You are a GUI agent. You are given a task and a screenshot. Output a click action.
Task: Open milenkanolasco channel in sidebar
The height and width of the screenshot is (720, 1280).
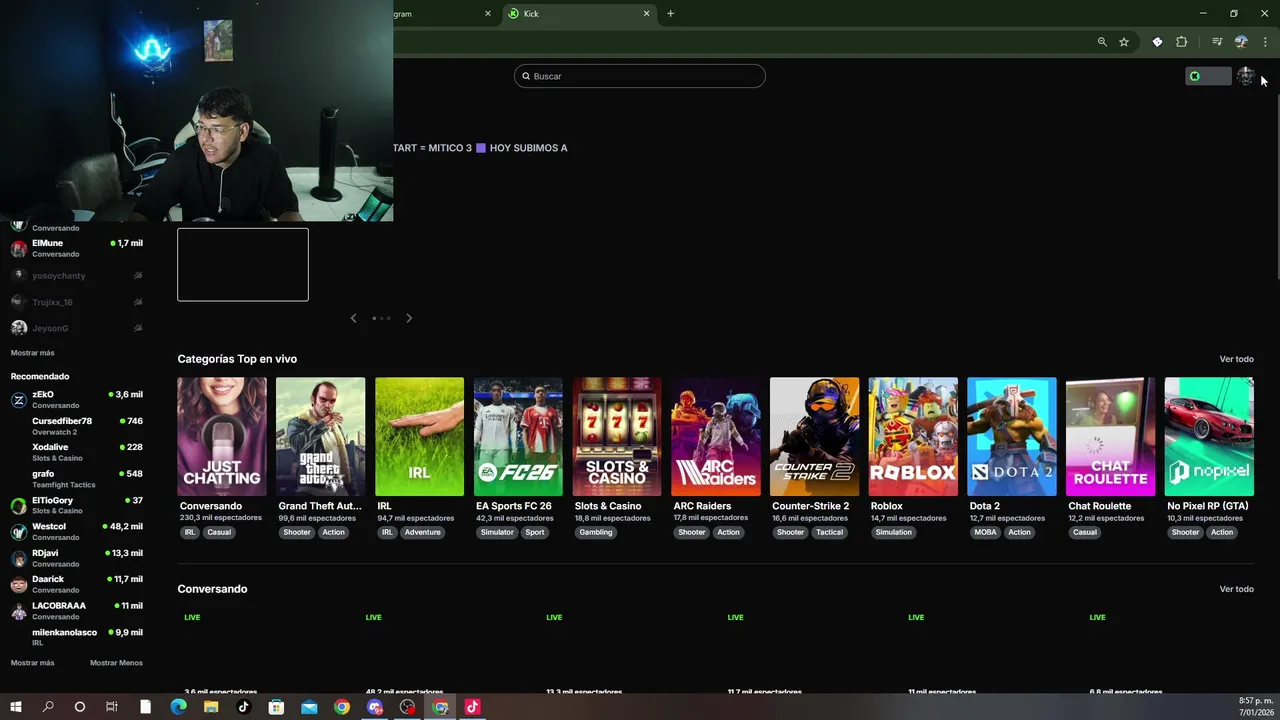[77, 637]
